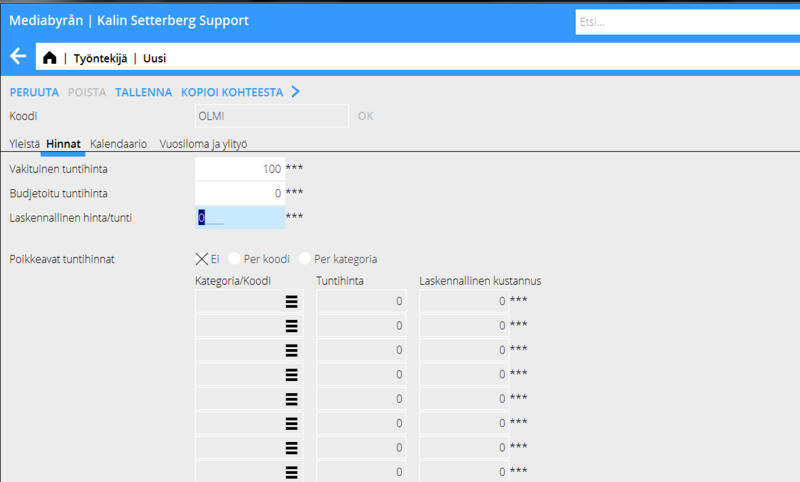This screenshot has height=482, width=800.
Task: Click the Tuntihinta column header
Action: click(x=340, y=281)
